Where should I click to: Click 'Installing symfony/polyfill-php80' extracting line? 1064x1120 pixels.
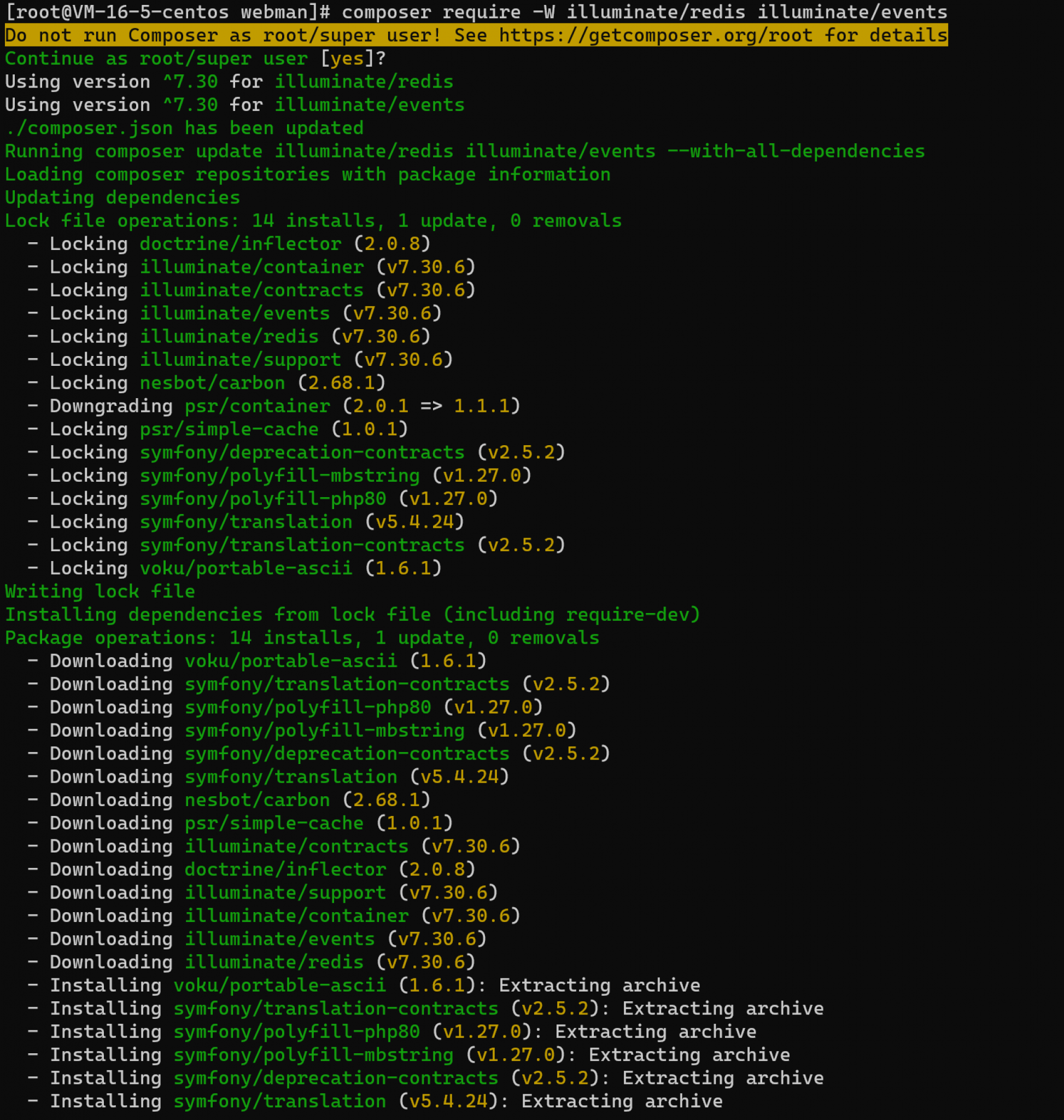click(x=392, y=1032)
